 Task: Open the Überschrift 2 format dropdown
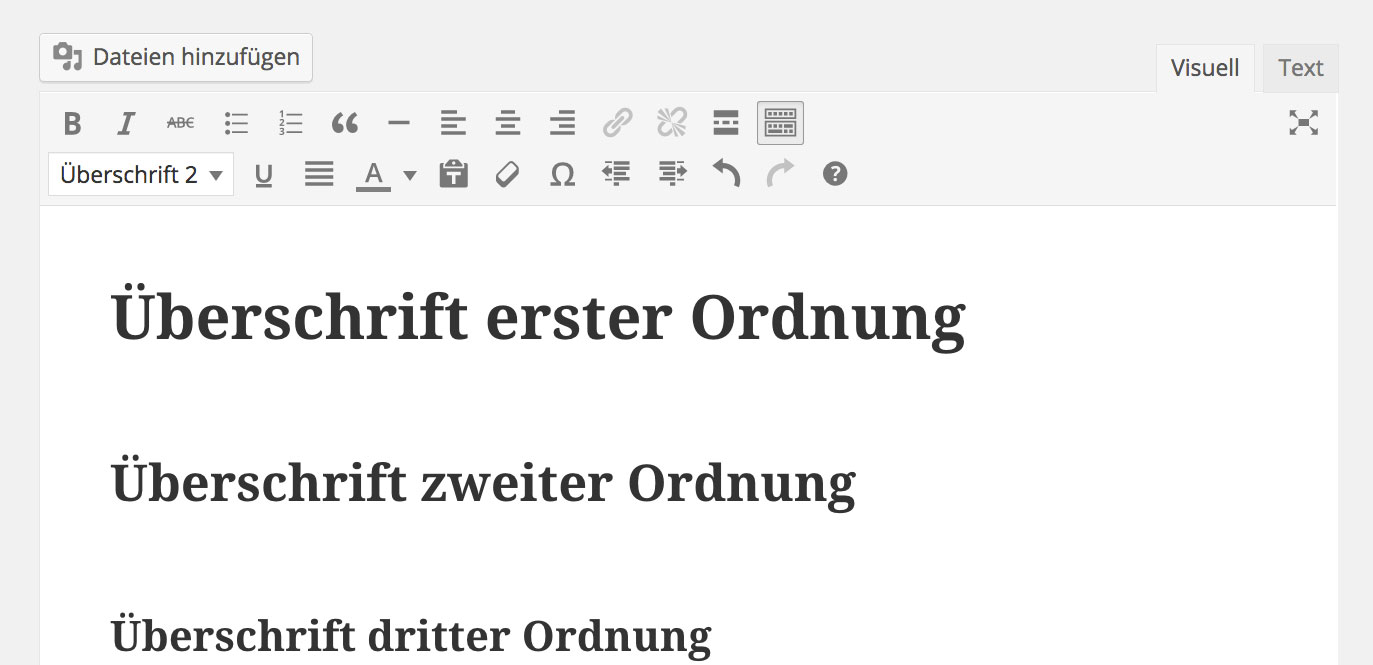pyautogui.click(x=141, y=175)
